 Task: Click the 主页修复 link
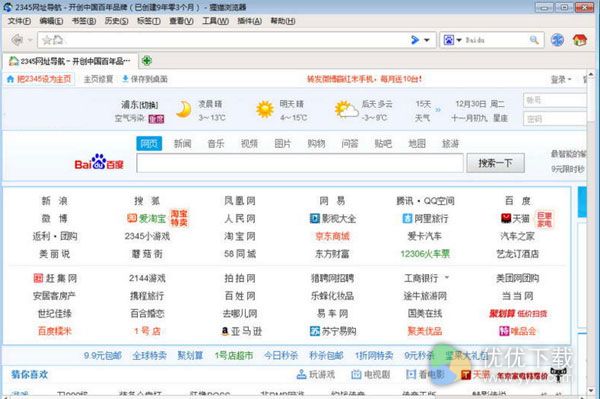(98, 79)
